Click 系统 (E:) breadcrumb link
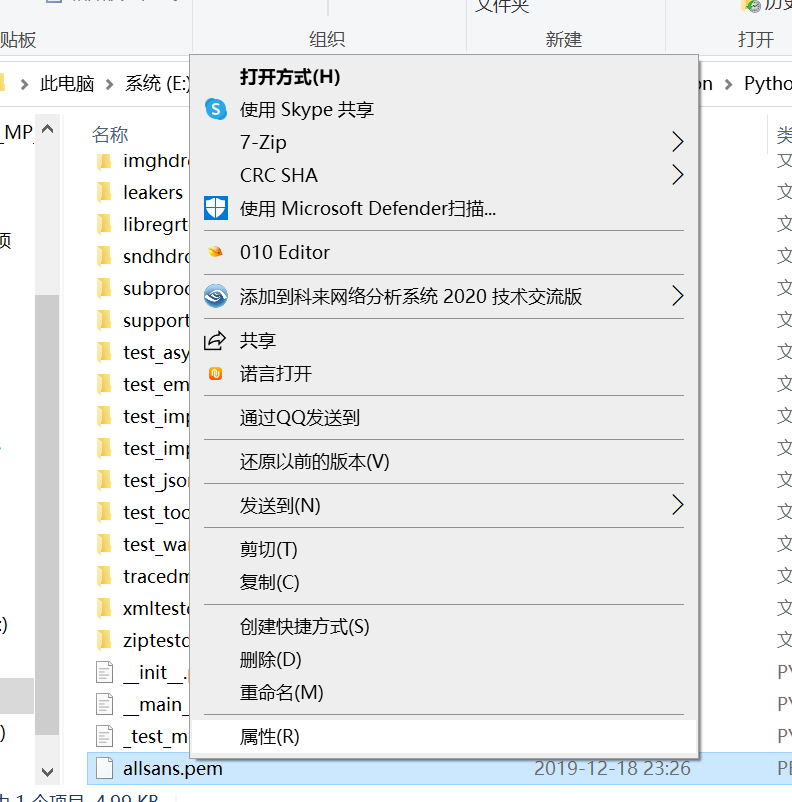Viewport: 792px width, 802px height. click(157, 83)
